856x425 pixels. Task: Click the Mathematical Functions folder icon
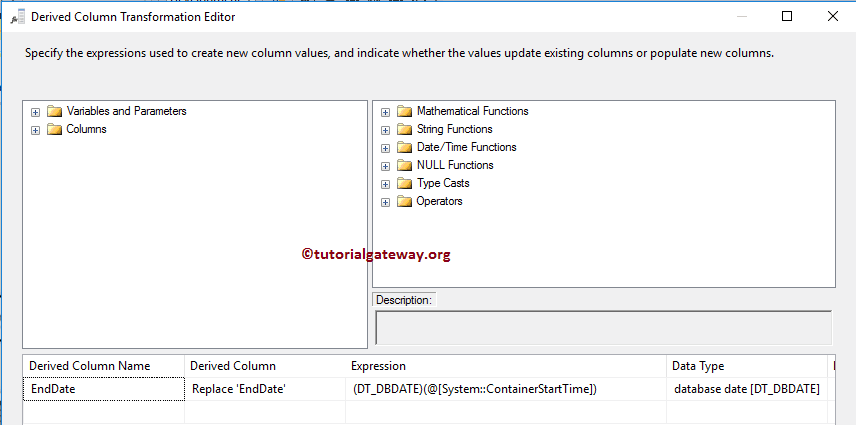click(x=404, y=112)
